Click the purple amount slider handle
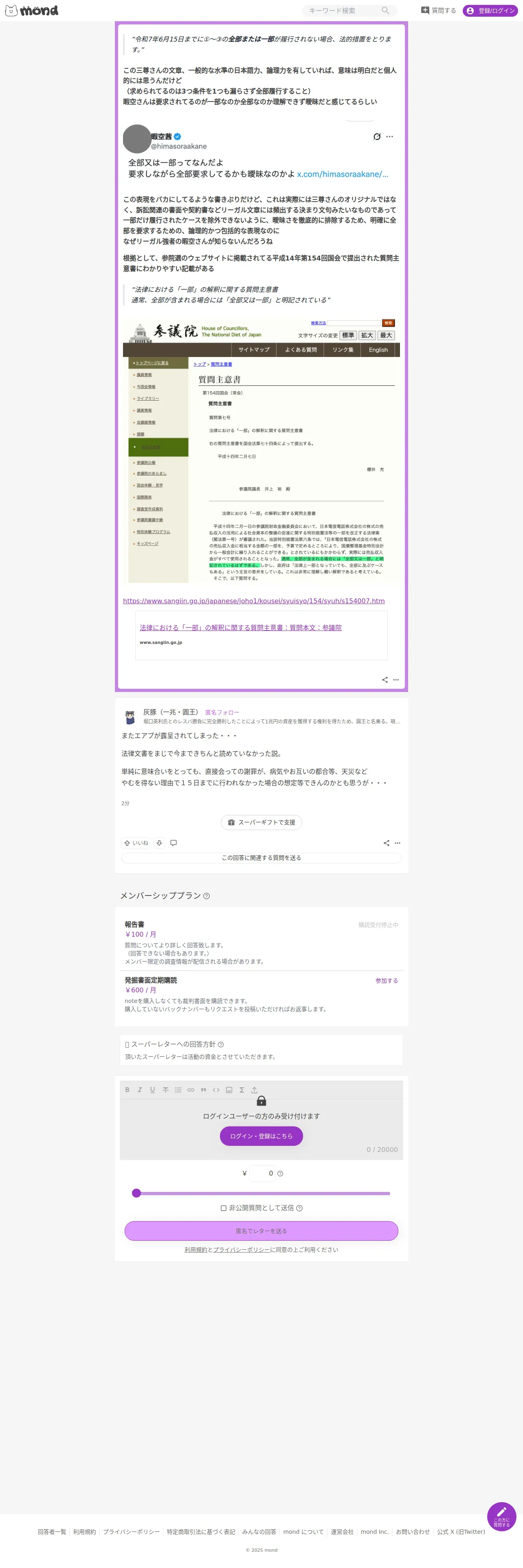The height and width of the screenshot is (1568, 523). (136, 1193)
